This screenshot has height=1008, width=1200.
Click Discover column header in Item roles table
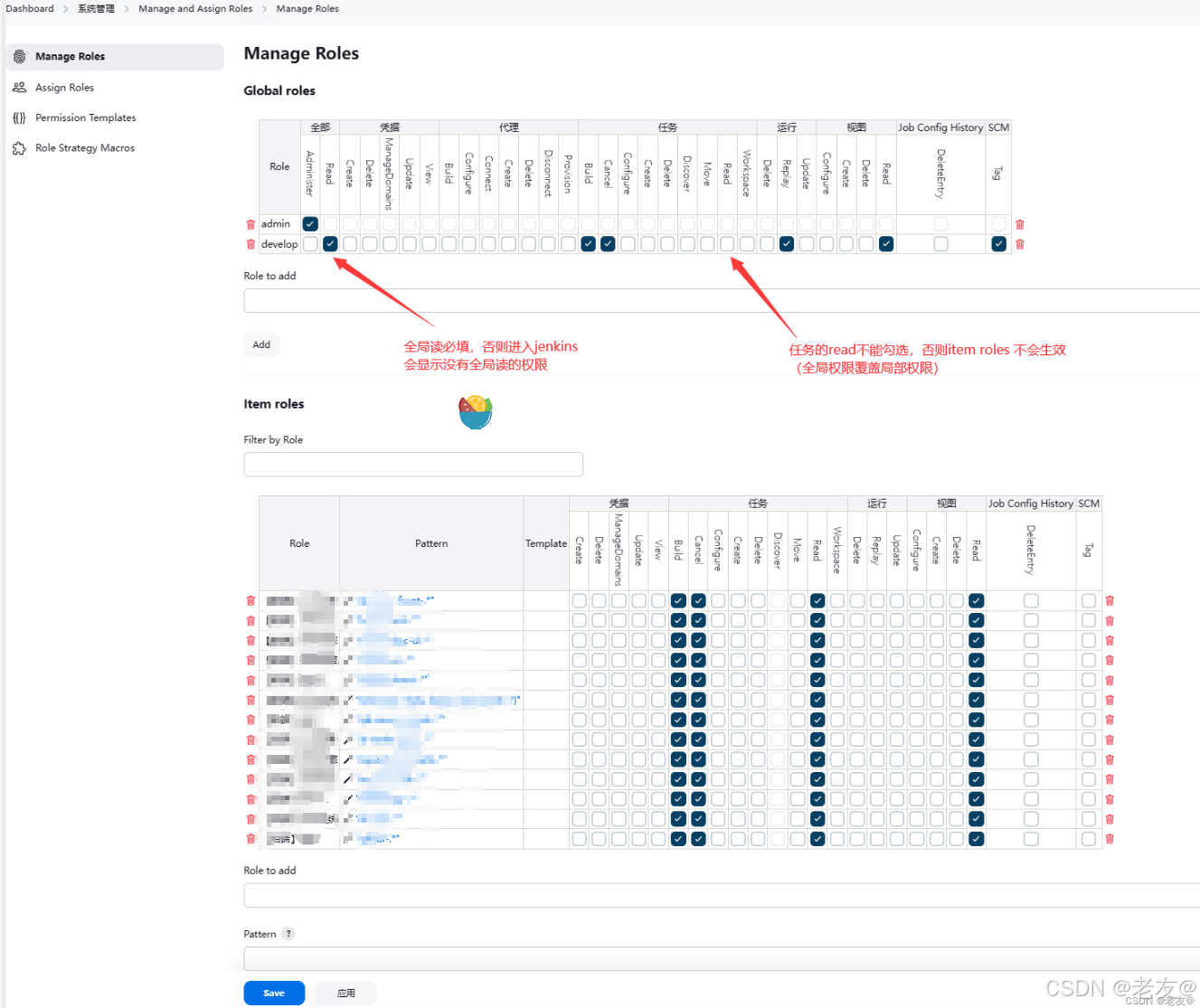(778, 550)
